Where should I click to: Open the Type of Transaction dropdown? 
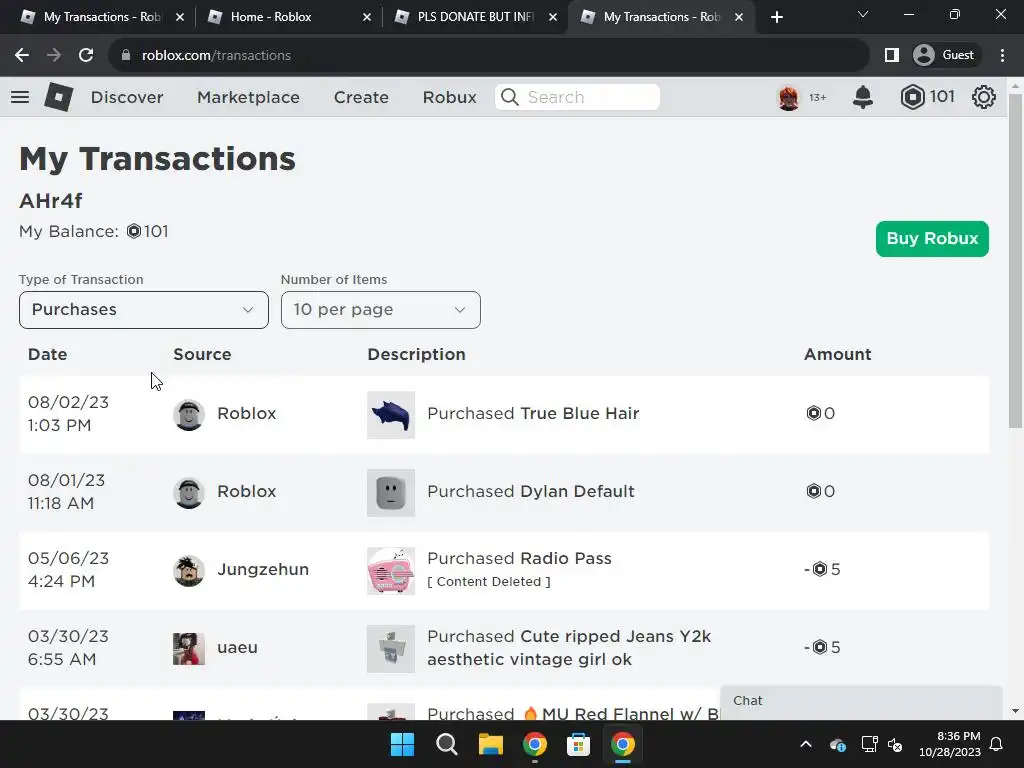pyautogui.click(x=144, y=310)
